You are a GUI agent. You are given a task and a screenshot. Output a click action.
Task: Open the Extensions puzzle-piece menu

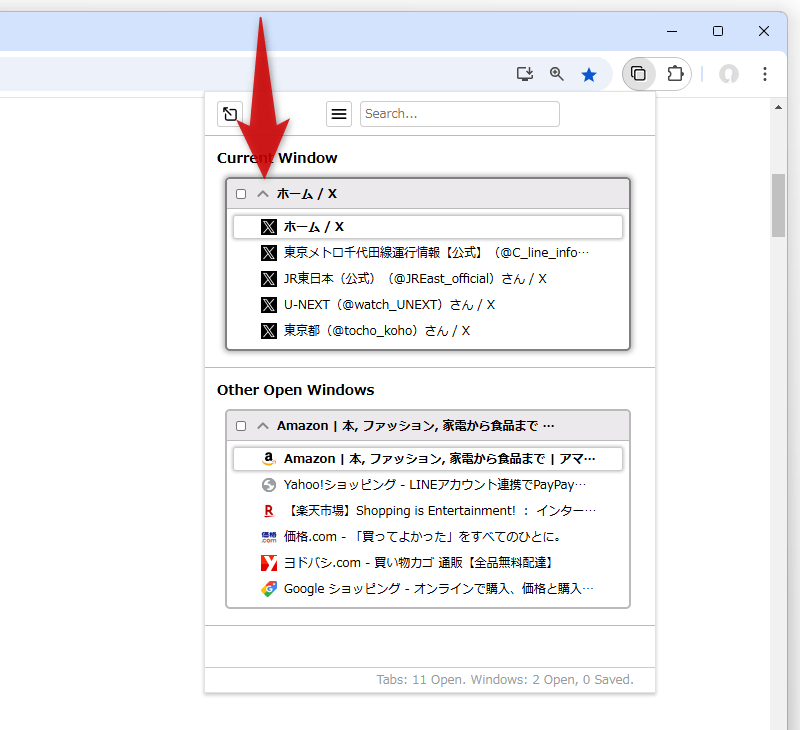pos(675,74)
